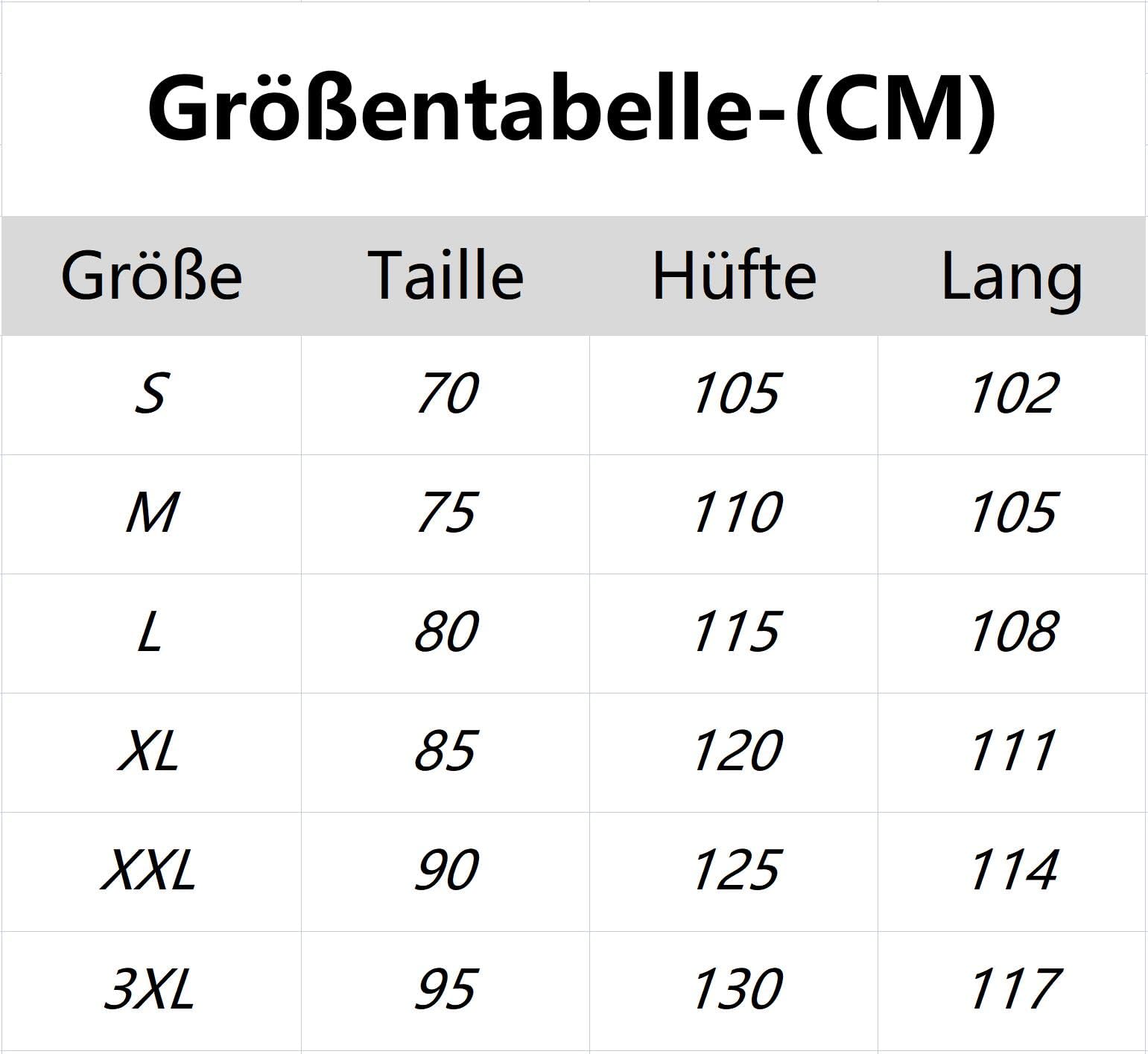
Task: Select the size XXL cell
Action: (x=151, y=872)
